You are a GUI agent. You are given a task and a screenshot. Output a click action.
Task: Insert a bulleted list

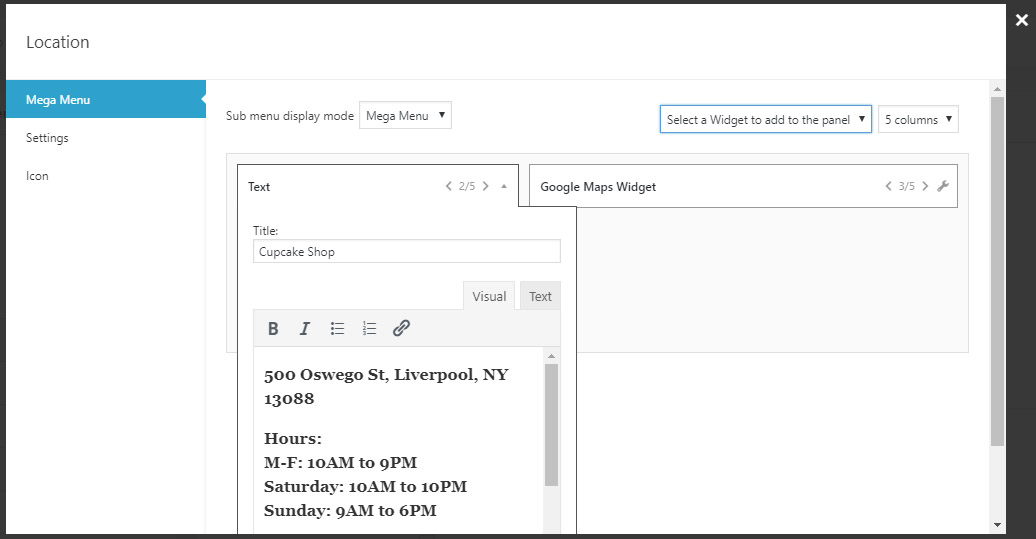pos(337,328)
